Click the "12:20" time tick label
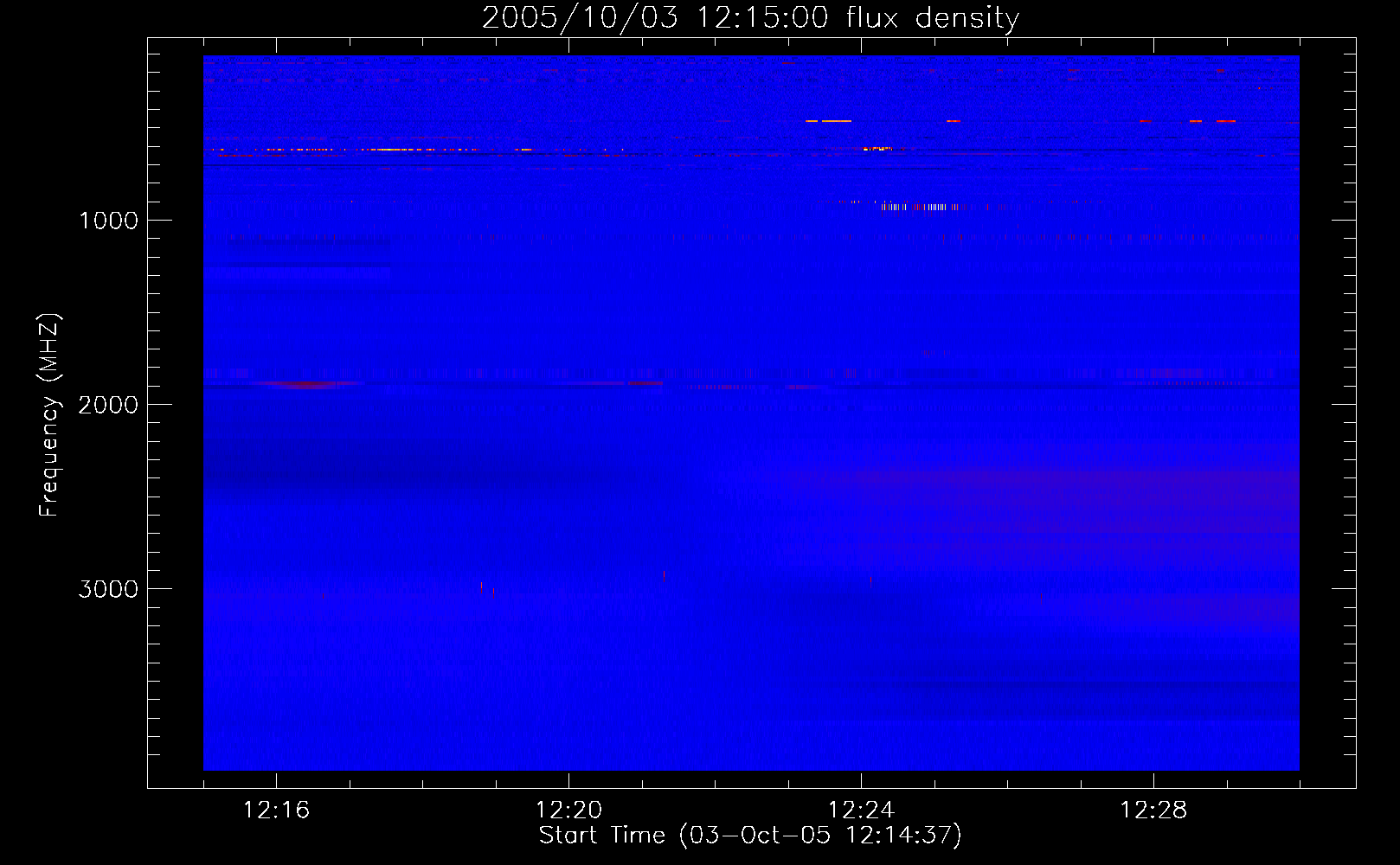The width and height of the screenshot is (1400, 865). tap(568, 811)
